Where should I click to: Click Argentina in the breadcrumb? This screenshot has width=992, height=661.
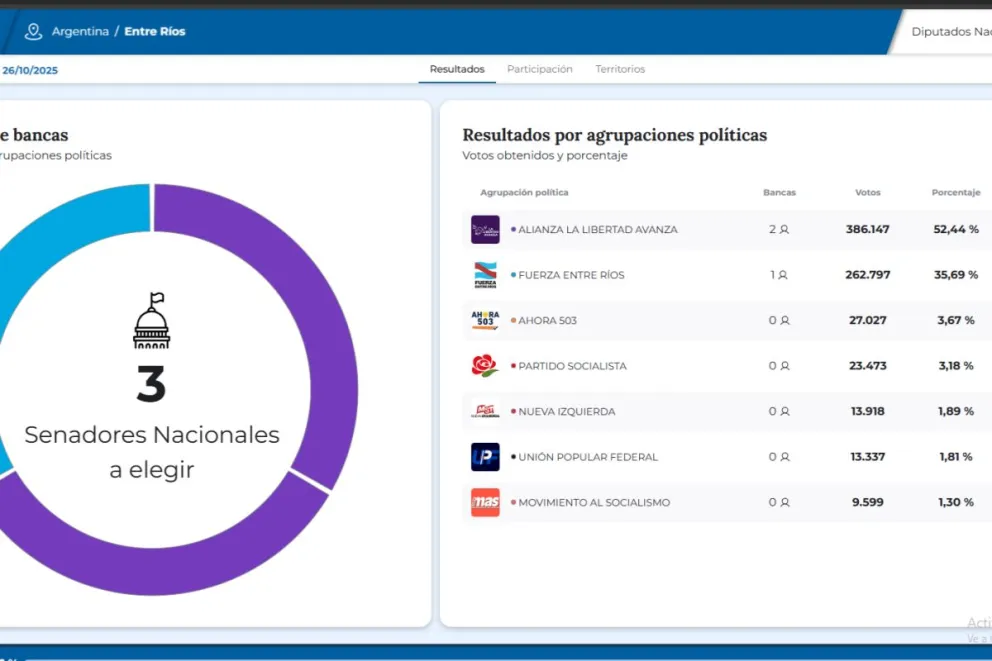(80, 31)
